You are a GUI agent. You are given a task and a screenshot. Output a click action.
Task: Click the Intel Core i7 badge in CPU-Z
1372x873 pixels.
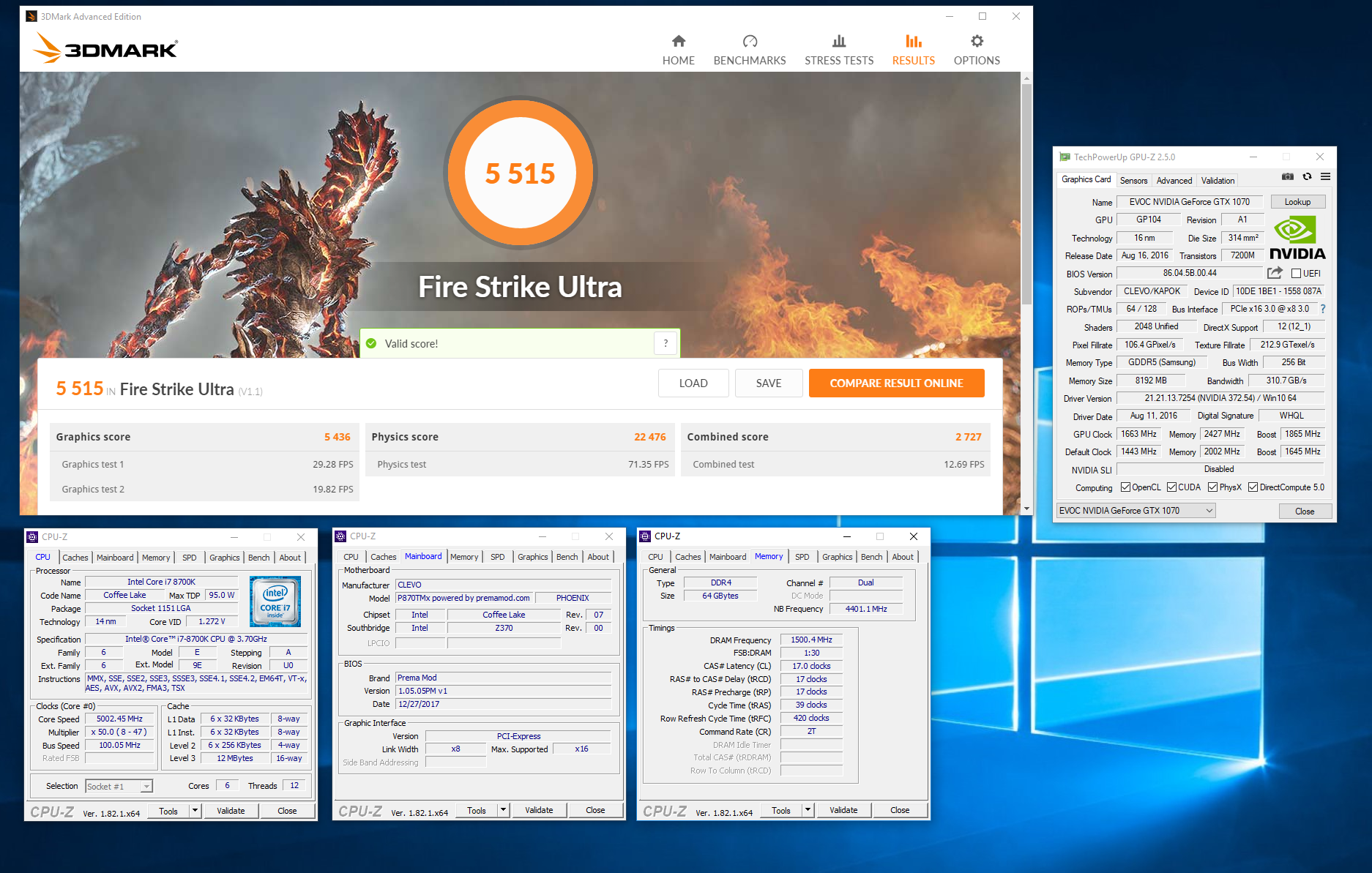[x=275, y=602]
